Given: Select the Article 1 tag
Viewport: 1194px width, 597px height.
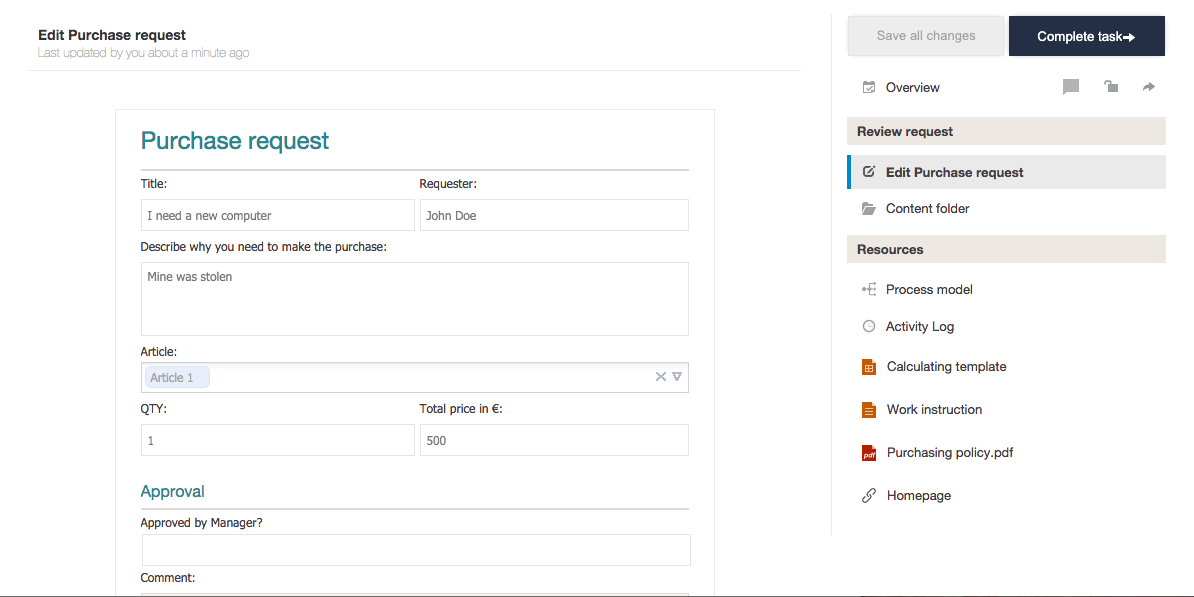Looking at the screenshot, I should pyautogui.click(x=176, y=377).
